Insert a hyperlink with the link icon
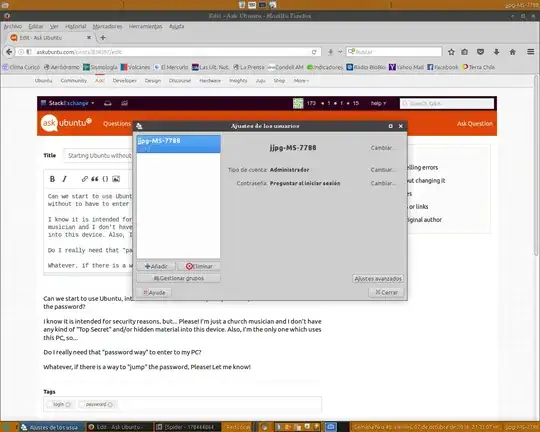This screenshot has height=432, width=540. coord(84,179)
